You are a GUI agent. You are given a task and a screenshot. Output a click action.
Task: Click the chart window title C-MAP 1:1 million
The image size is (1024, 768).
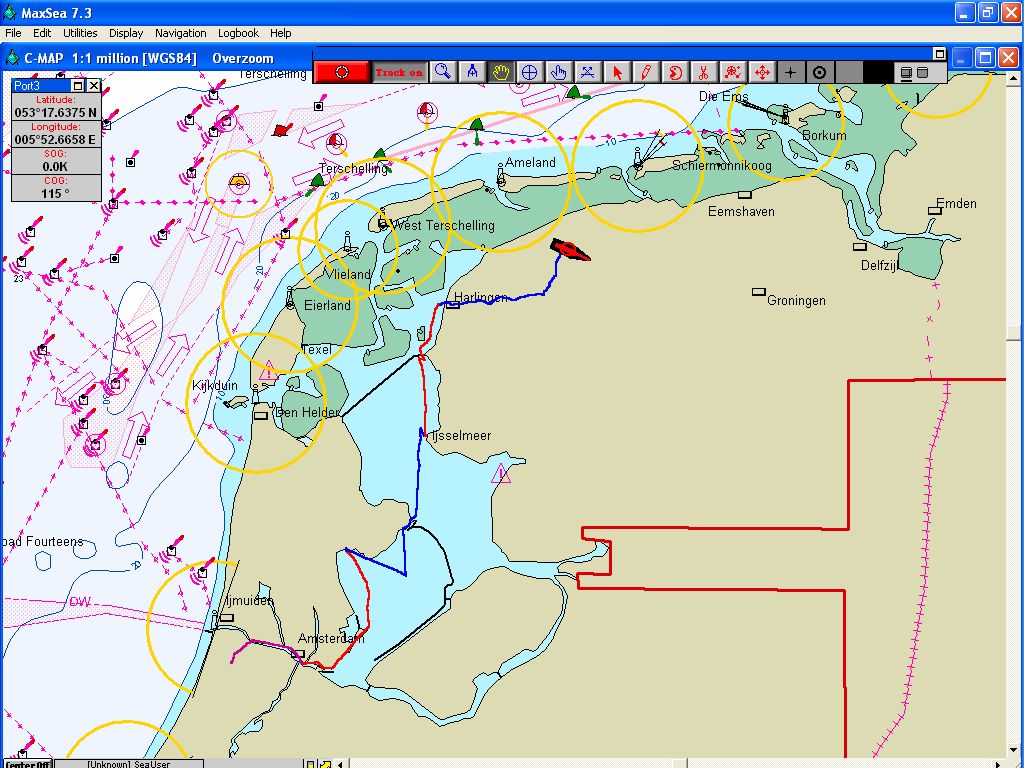[x=110, y=58]
